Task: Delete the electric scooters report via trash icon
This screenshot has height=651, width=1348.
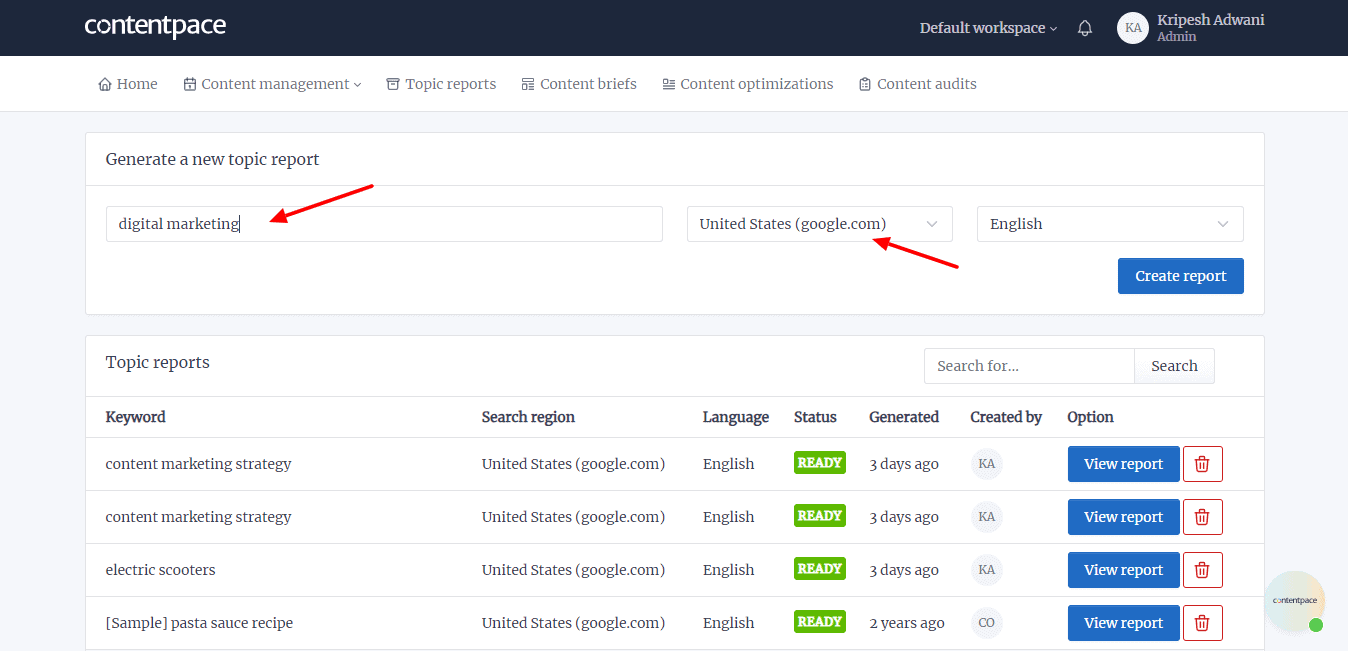Action: [x=1202, y=570]
